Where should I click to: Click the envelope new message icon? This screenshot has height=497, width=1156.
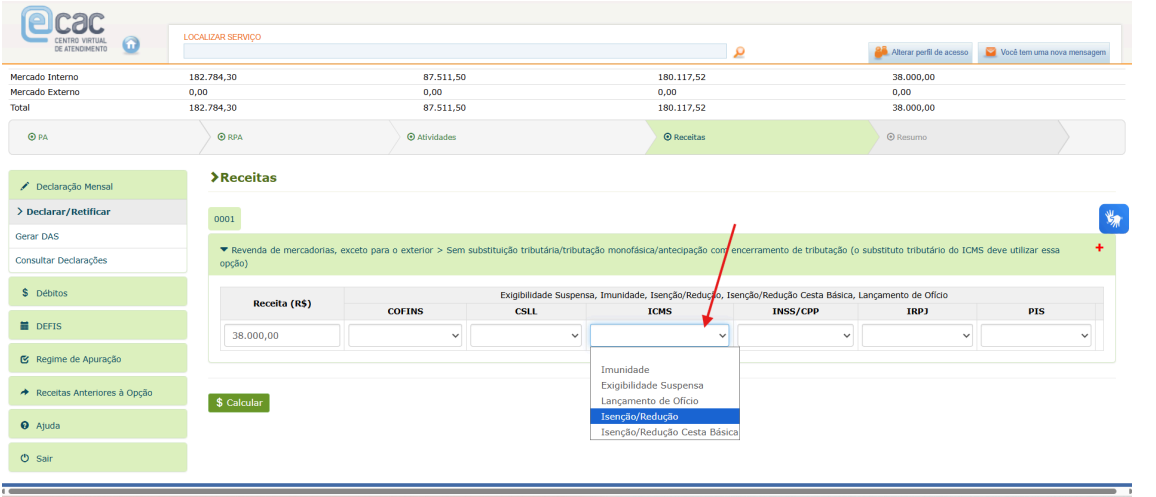990,52
